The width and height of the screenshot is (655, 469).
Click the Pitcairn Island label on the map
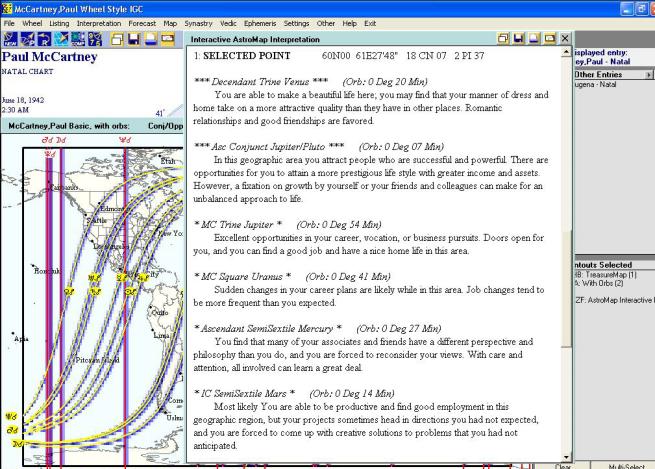click(x=97, y=360)
